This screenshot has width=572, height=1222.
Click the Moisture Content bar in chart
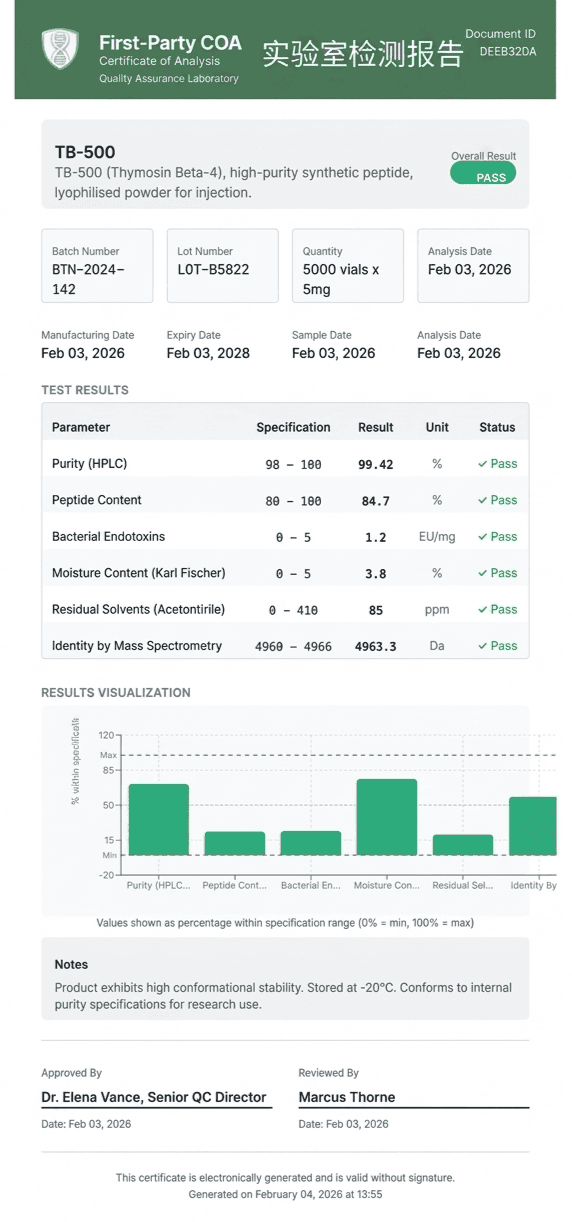point(387,817)
